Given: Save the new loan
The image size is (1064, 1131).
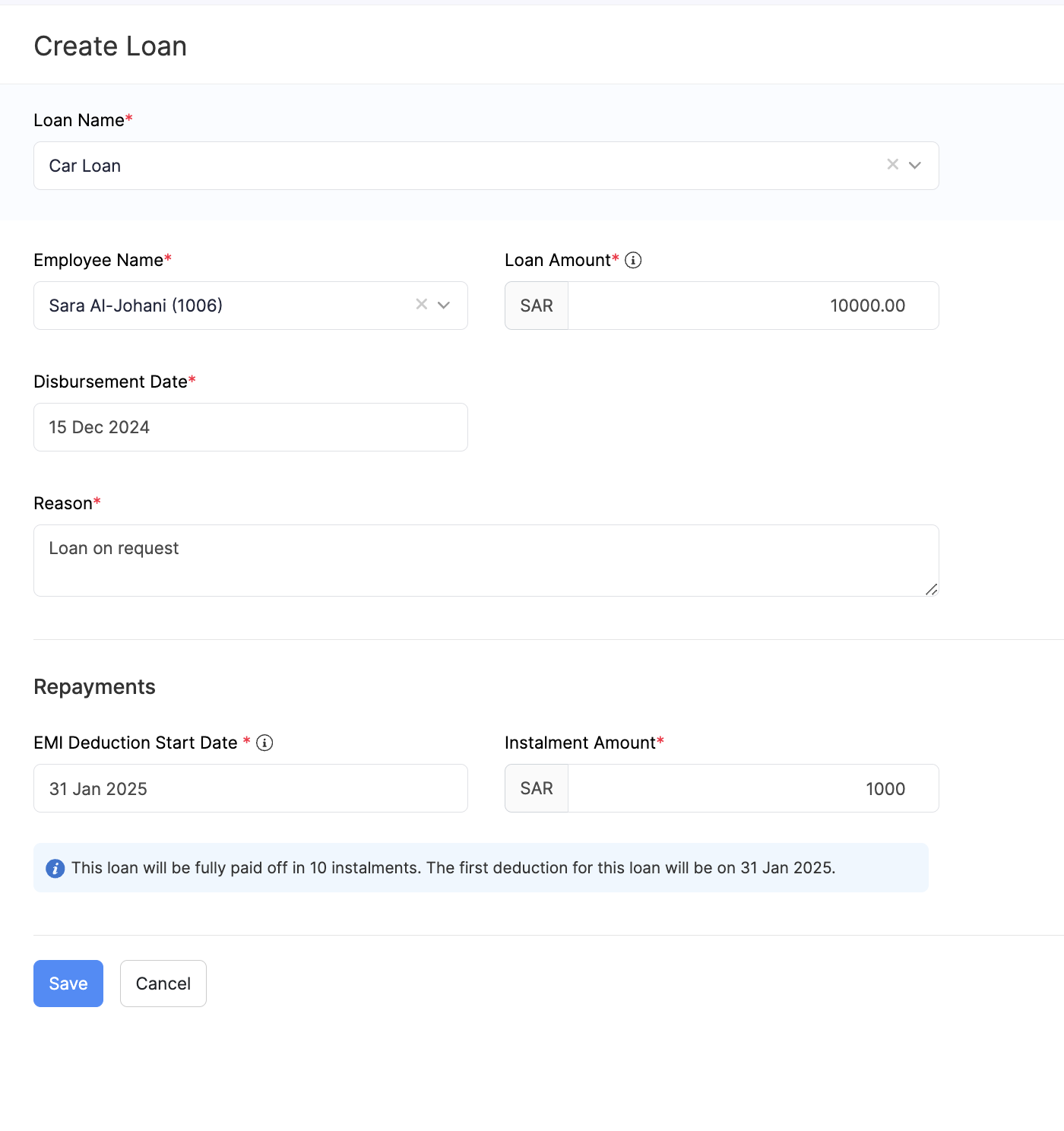Looking at the screenshot, I should pos(68,984).
